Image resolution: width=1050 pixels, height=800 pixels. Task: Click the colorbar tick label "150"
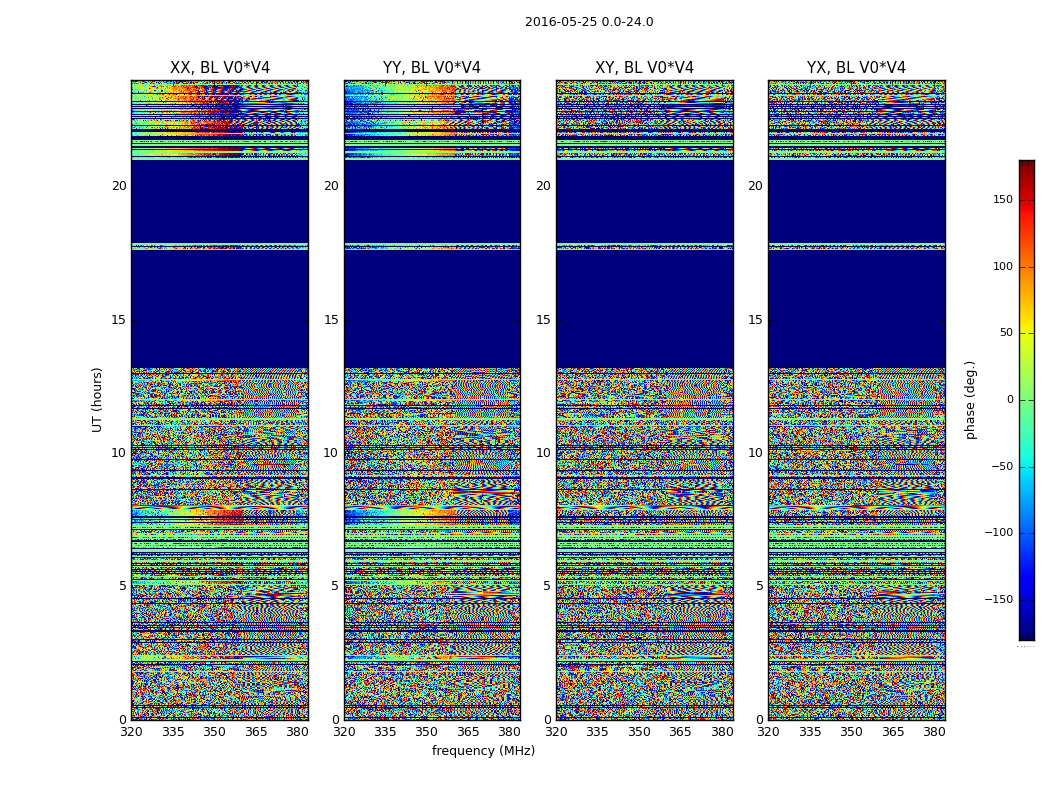tap(1003, 200)
